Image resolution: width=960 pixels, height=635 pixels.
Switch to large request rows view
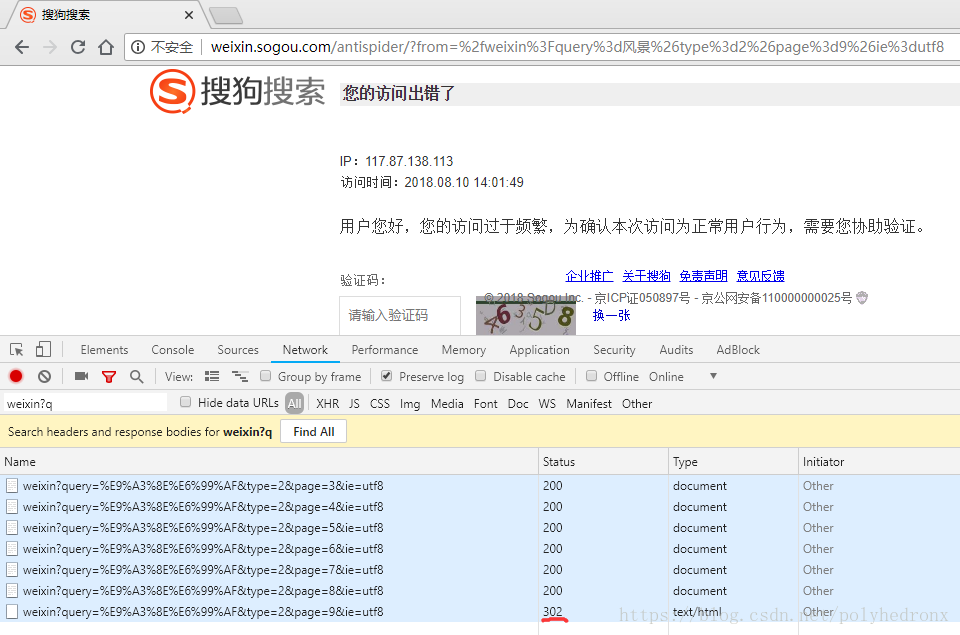tap(211, 376)
